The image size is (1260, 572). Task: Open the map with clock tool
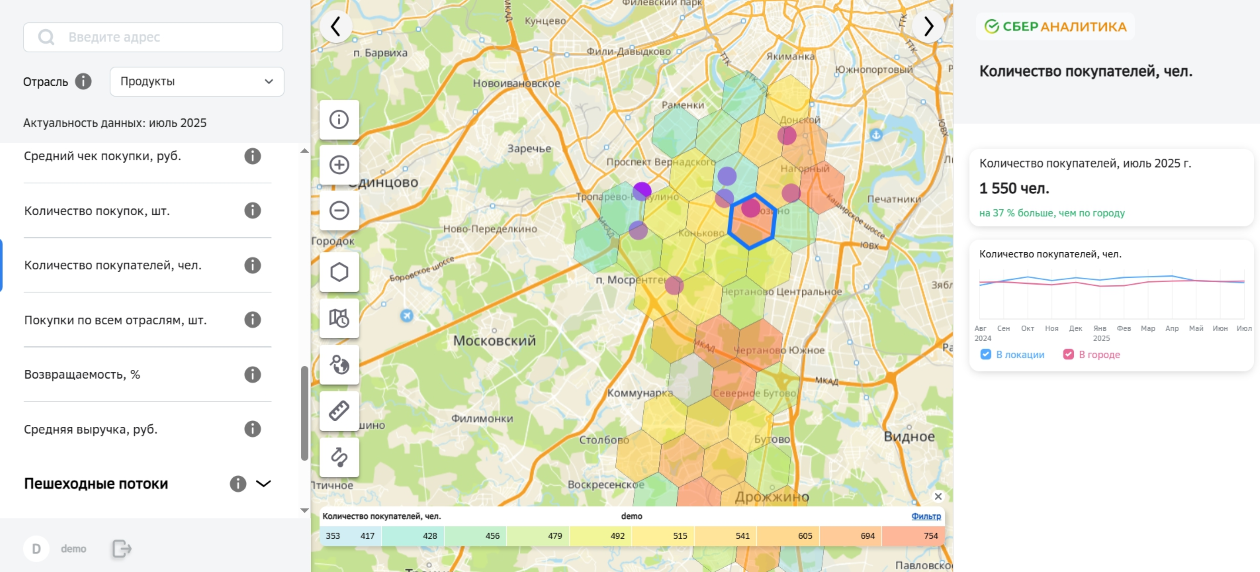pyautogui.click(x=339, y=318)
